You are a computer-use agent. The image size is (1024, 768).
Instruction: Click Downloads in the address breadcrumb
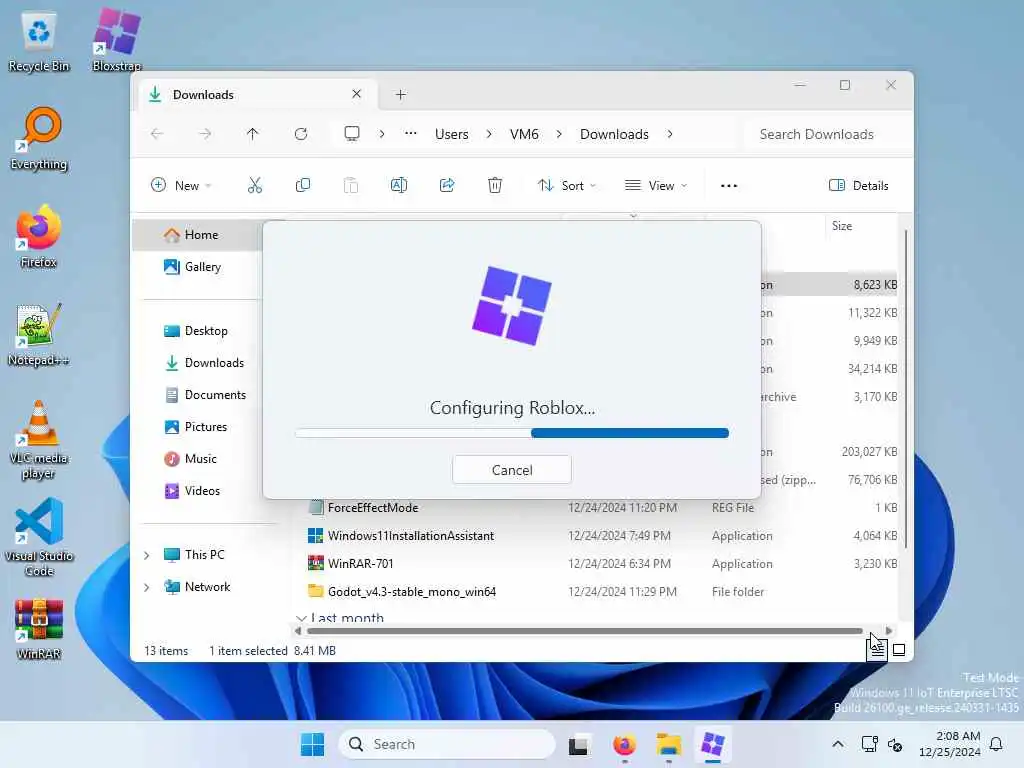click(x=614, y=134)
